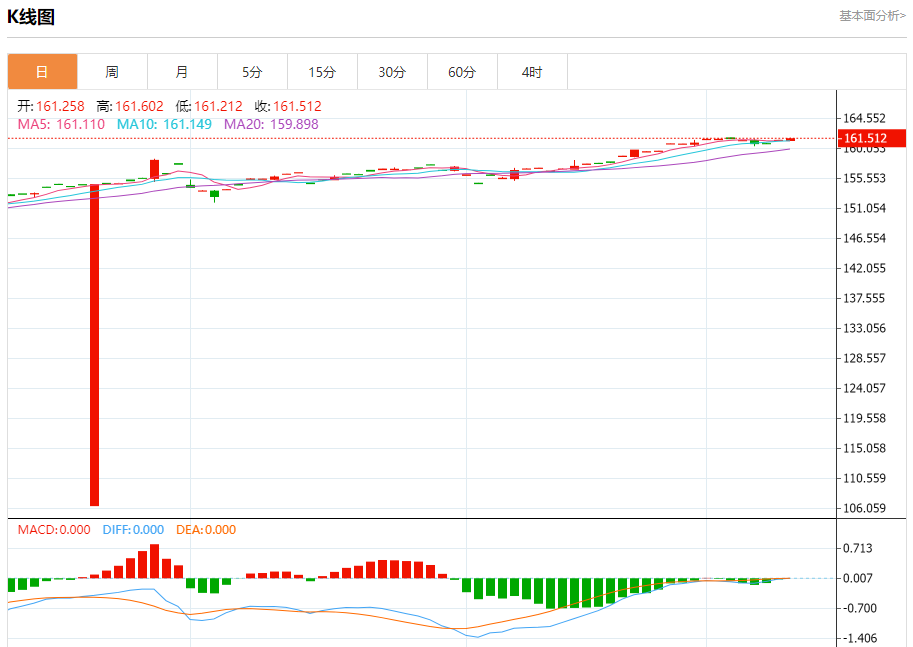Image resolution: width=913 pixels, height=647 pixels.
Task: Select the 日 daily chart tab
Action: coord(42,72)
